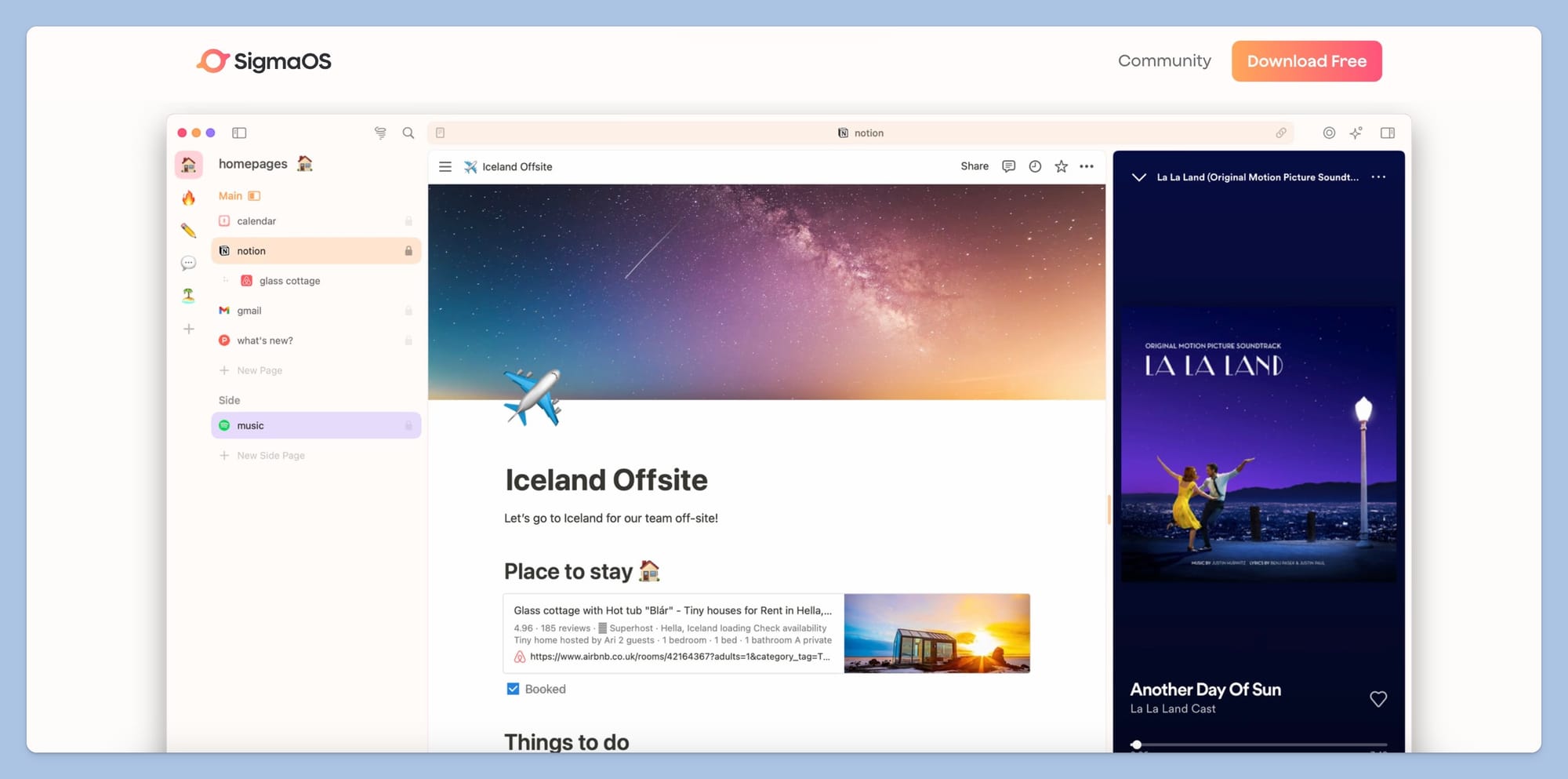Click the SigmaOS logo

pos(263,61)
